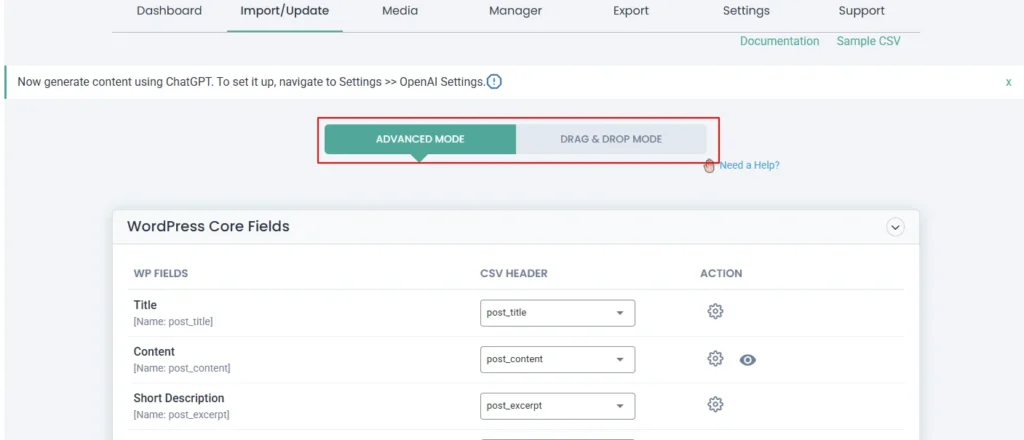Viewport: 1024px width, 440px height.
Task: Open the post_title CSV header dropdown
Action: pyautogui.click(x=557, y=313)
